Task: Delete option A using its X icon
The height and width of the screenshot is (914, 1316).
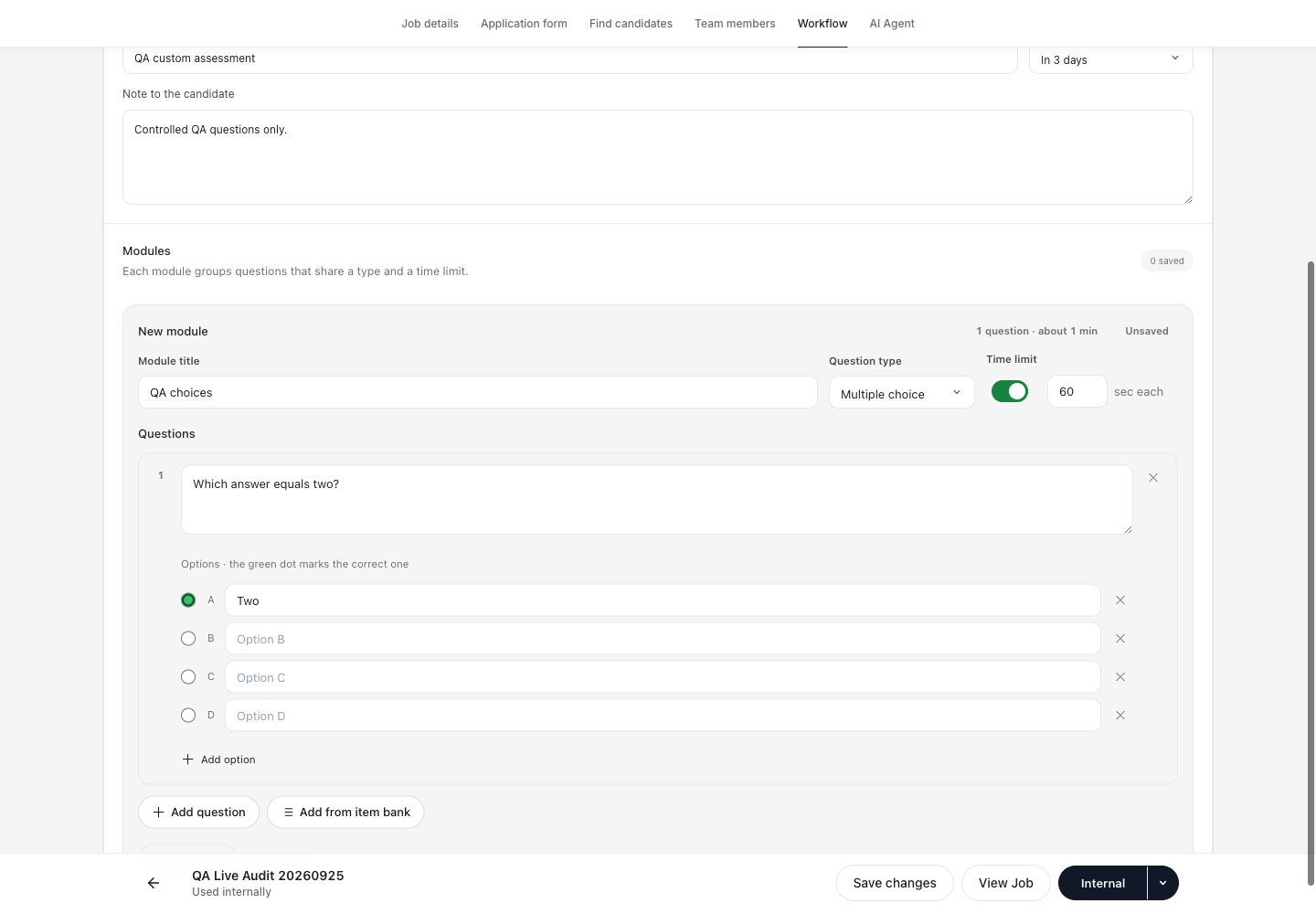Action: coord(1120,600)
